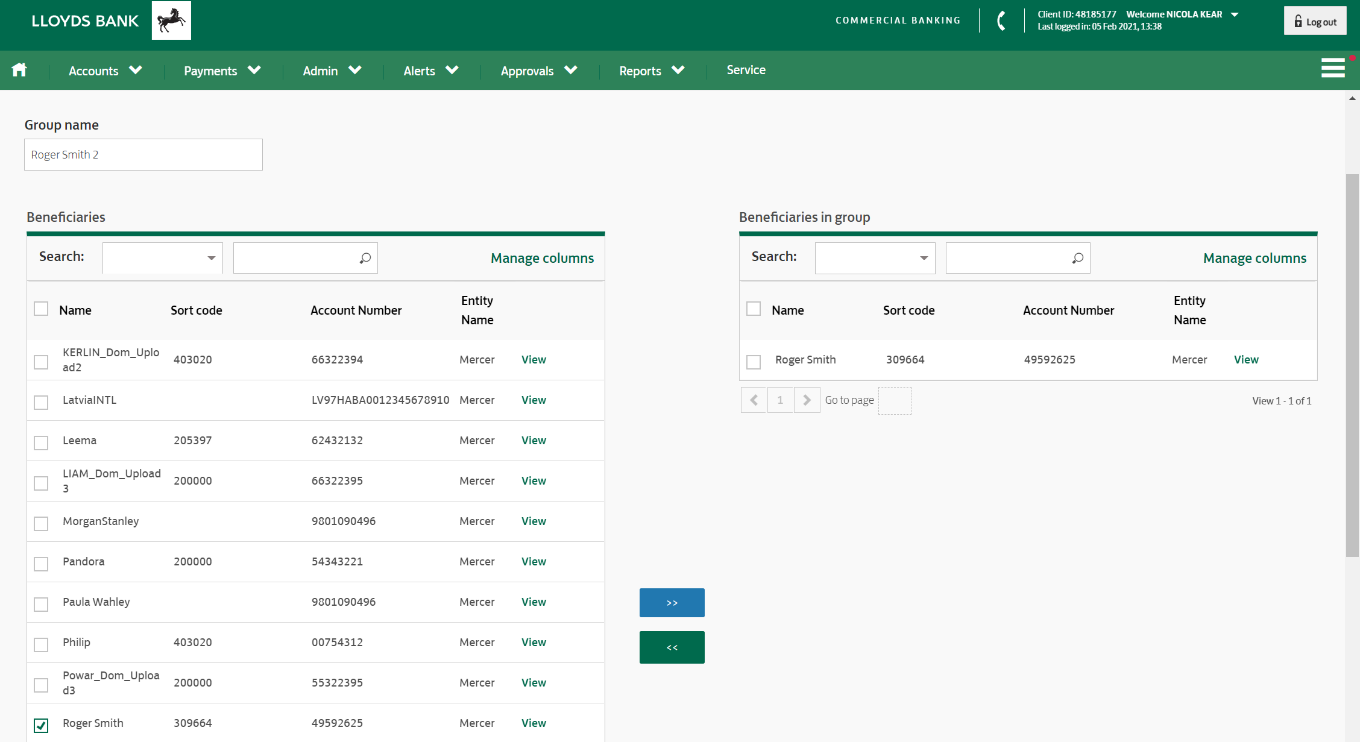Image resolution: width=1360 pixels, height=742 pixels.
Task: View the Philip beneficiary
Action: (x=534, y=642)
